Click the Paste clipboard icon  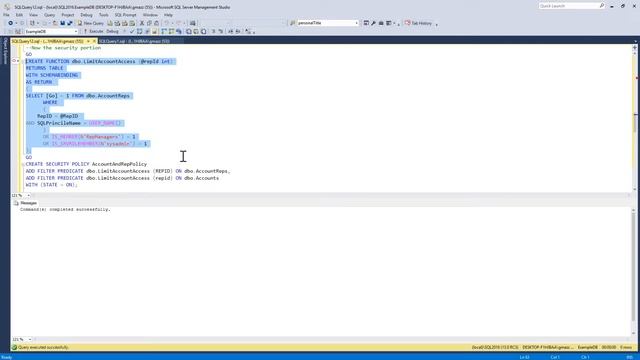[x=156, y=23]
